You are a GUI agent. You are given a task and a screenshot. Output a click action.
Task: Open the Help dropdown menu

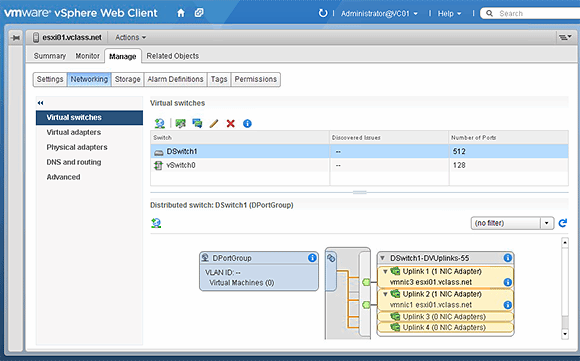coord(449,14)
